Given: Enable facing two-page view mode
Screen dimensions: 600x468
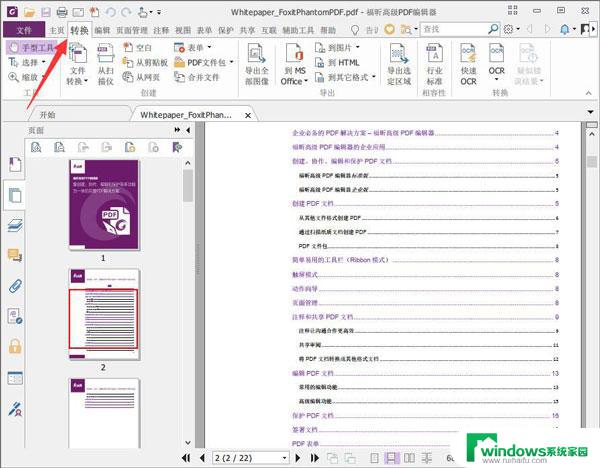Looking at the screenshot, I should click(x=409, y=458).
